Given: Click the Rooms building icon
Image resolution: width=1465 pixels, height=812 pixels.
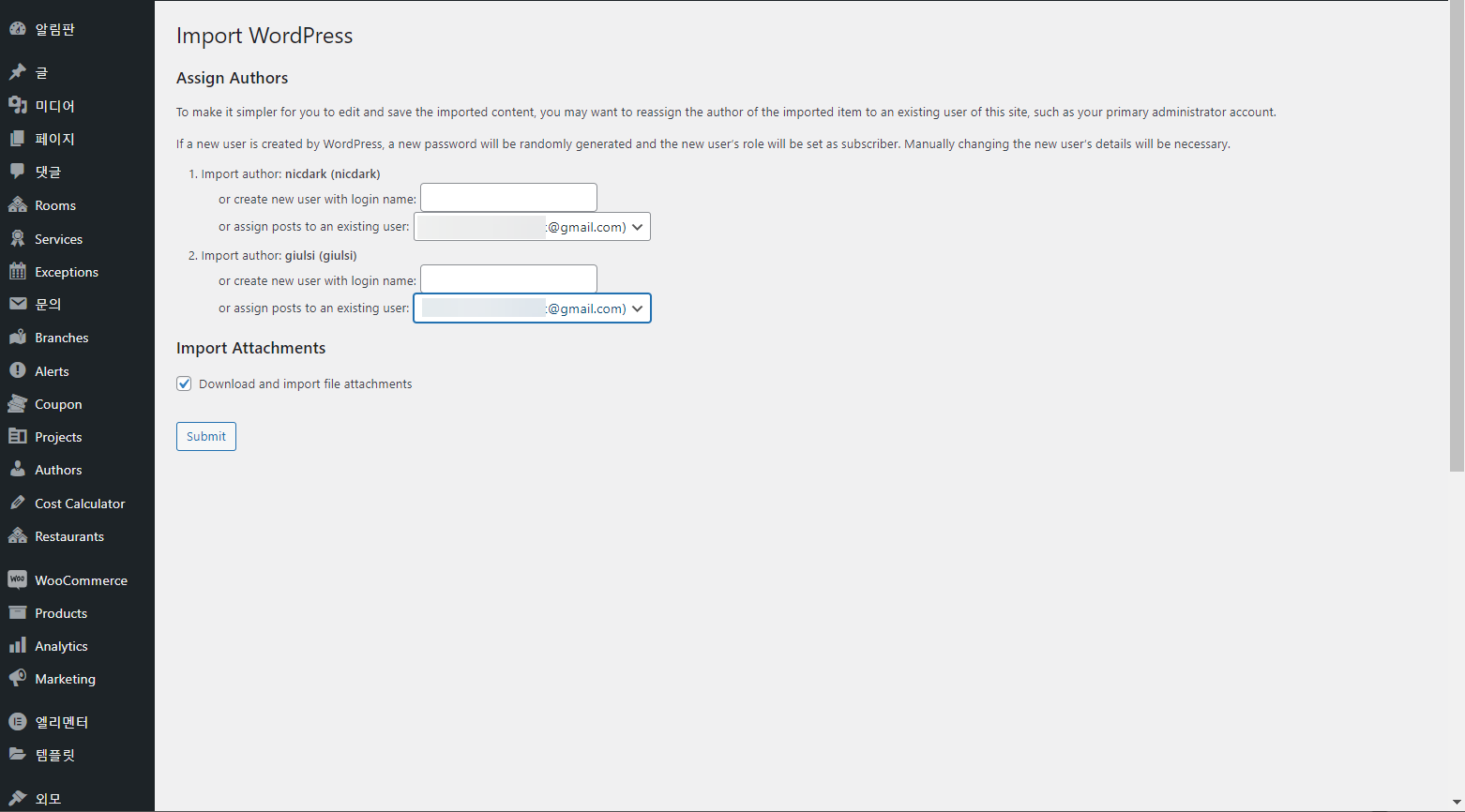Looking at the screenshot, I should (17, 205).
